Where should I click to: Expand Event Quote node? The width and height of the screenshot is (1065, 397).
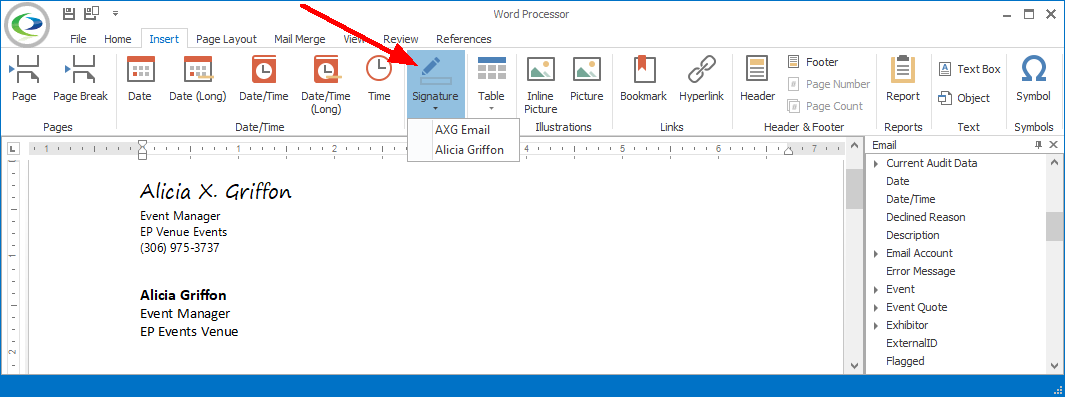(876, 307)
